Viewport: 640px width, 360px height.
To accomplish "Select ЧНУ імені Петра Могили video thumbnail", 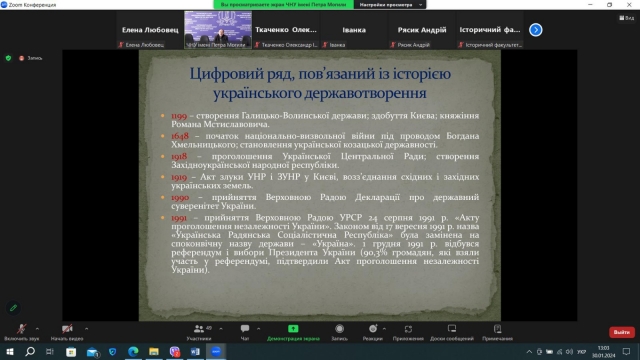I will click(x=218, y=30).
